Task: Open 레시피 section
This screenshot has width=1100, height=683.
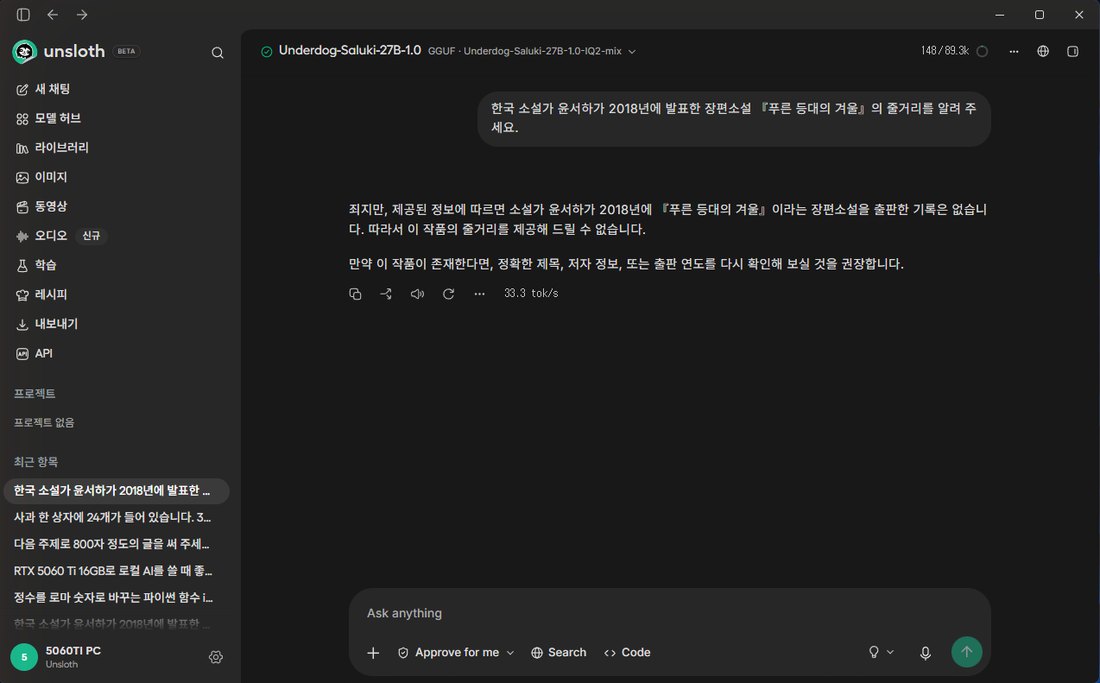Action: click(41, 295)
